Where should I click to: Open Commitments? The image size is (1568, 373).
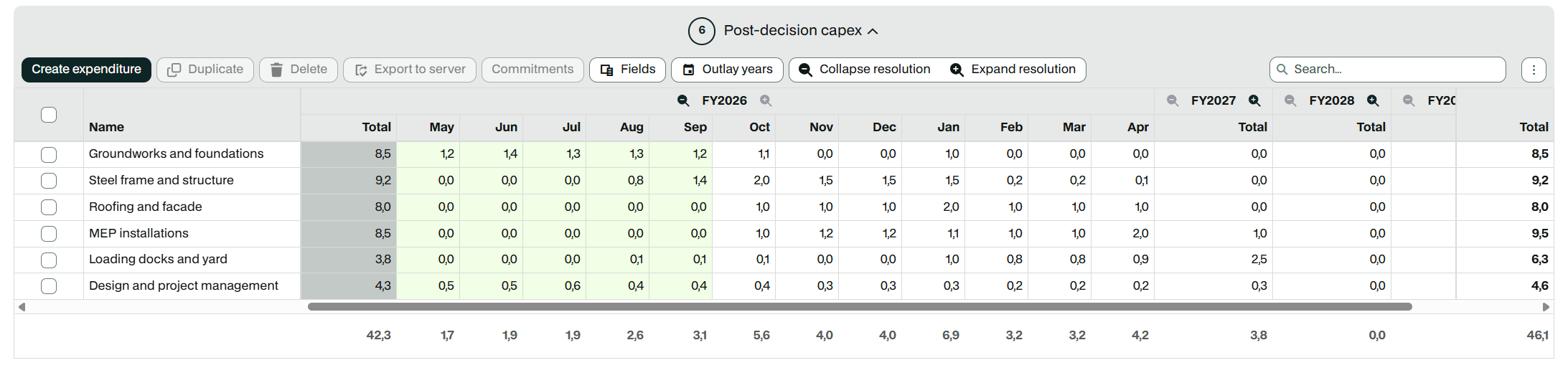(x=532, y=70)
